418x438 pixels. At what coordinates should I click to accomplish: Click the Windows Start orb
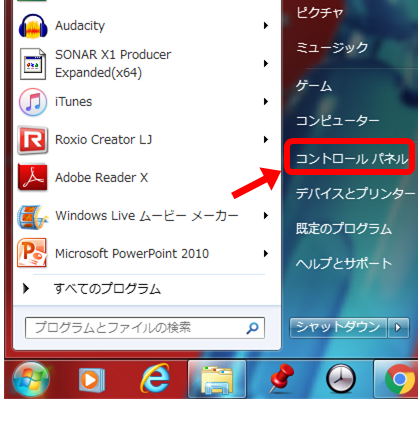31,380
